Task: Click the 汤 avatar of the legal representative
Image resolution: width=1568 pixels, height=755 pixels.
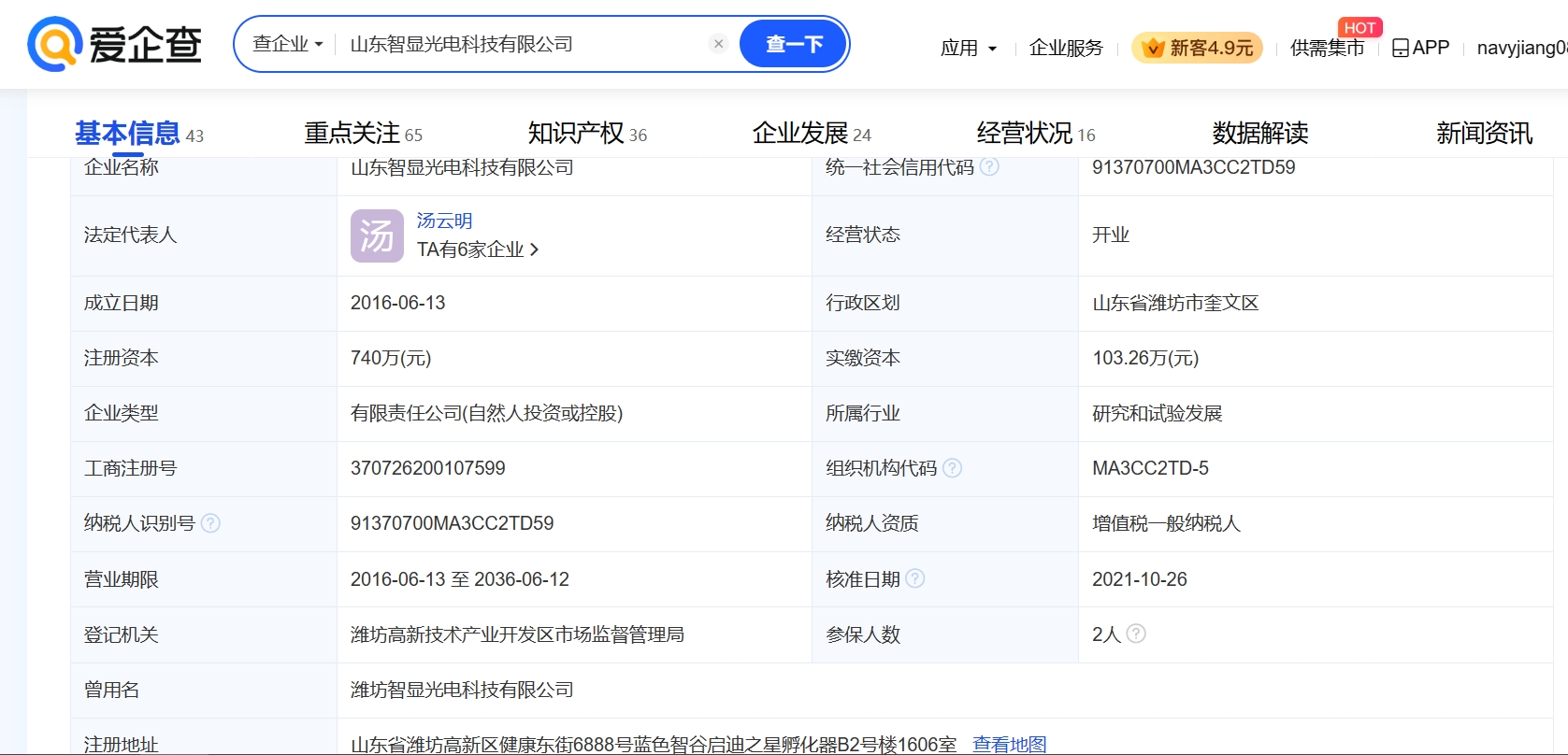Action: 377,235
